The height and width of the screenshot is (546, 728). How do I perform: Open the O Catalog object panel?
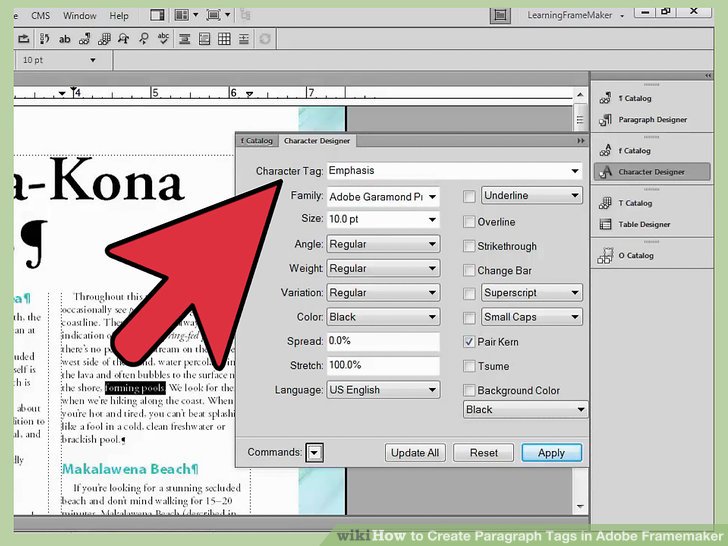(635, 255)
